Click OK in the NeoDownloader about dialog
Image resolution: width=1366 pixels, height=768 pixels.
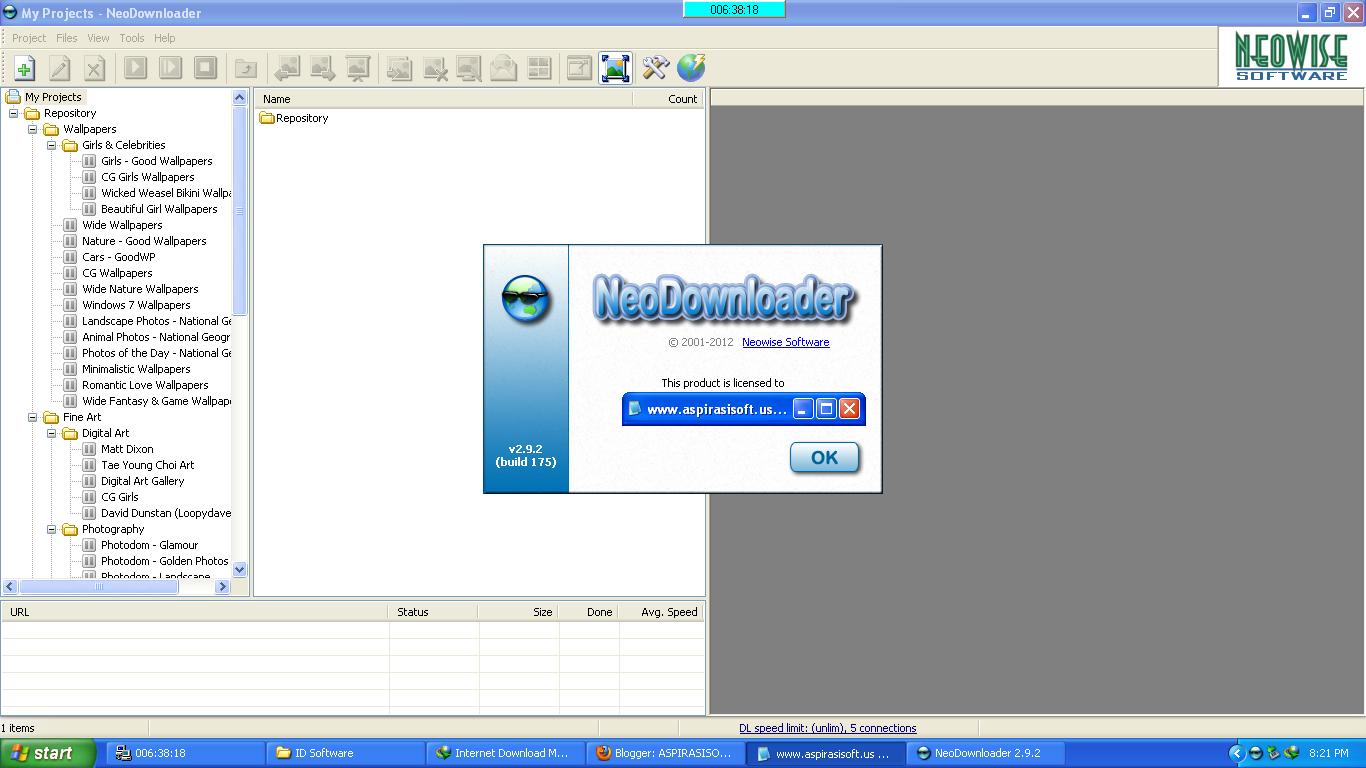point(824,457)
